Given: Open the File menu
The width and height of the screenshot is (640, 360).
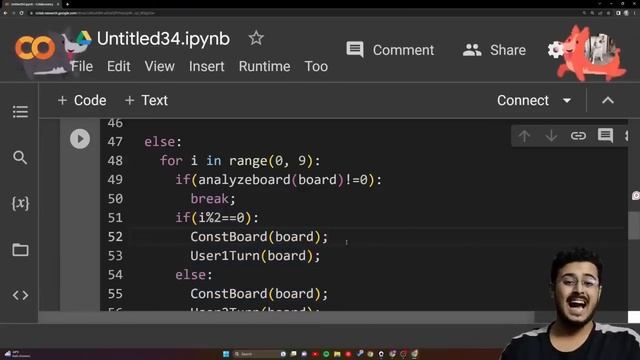Looking at the screenshot, I should tap(82, 66).
